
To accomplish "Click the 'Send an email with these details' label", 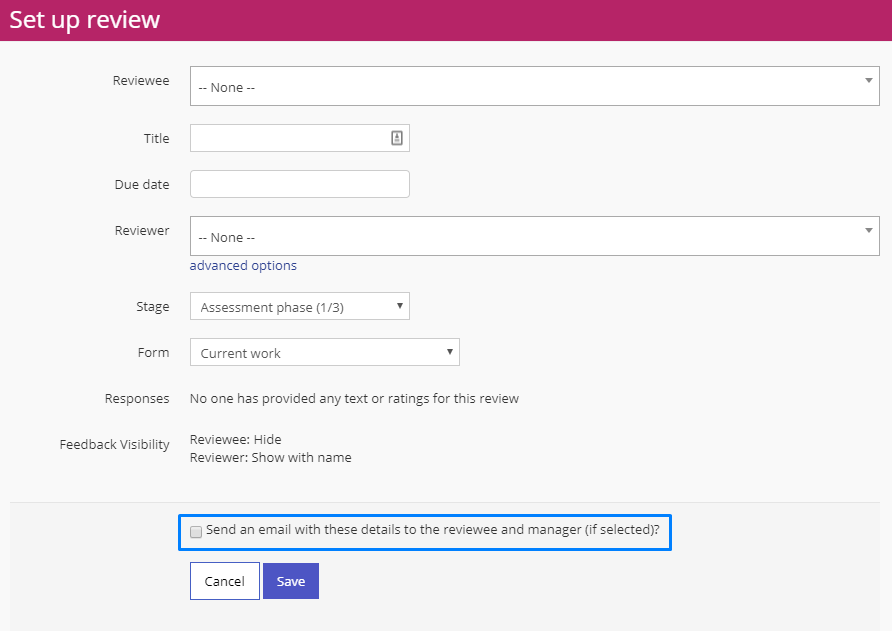I will click(x=432, y=530).
